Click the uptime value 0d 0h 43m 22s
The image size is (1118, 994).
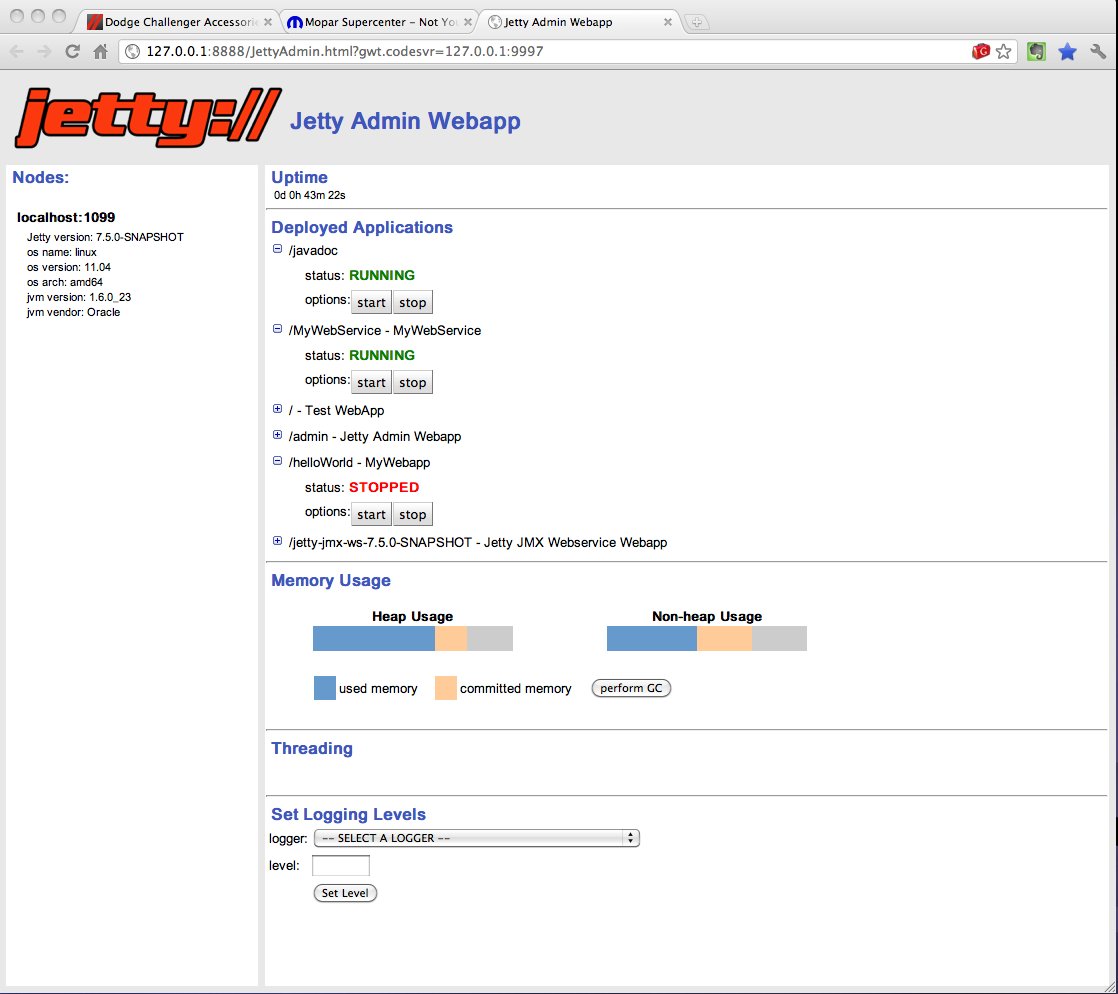point(309,195)
